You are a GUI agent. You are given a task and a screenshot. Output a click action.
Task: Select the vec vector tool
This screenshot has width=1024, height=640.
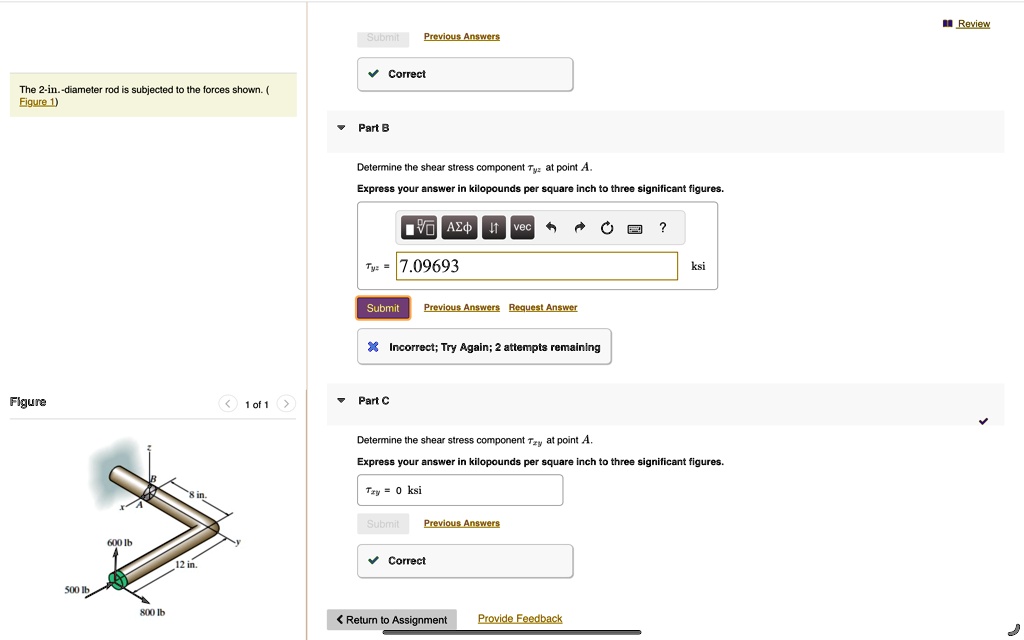pos(522,227)
